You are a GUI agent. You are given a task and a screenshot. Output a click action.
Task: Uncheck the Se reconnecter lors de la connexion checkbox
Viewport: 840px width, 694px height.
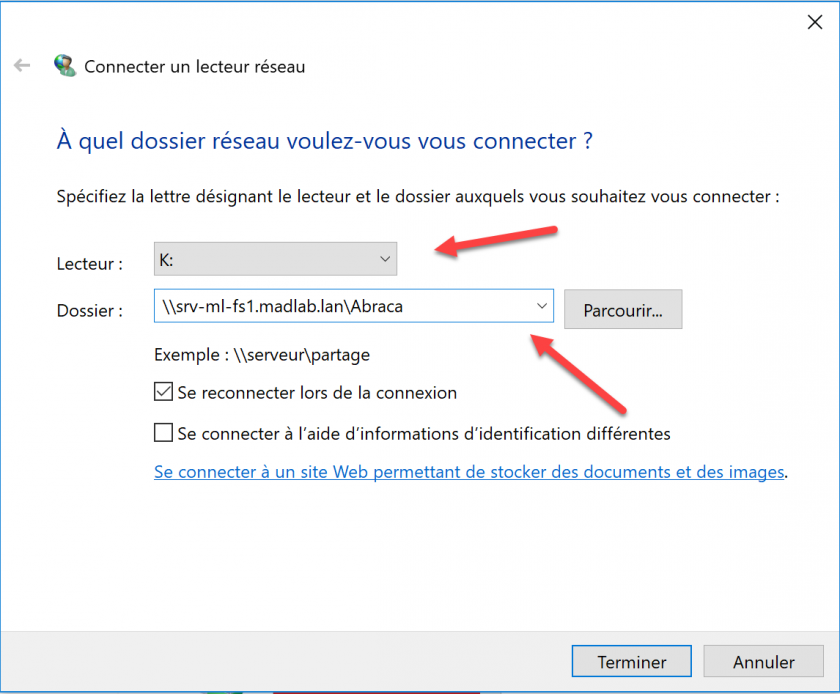coord(163,392)
